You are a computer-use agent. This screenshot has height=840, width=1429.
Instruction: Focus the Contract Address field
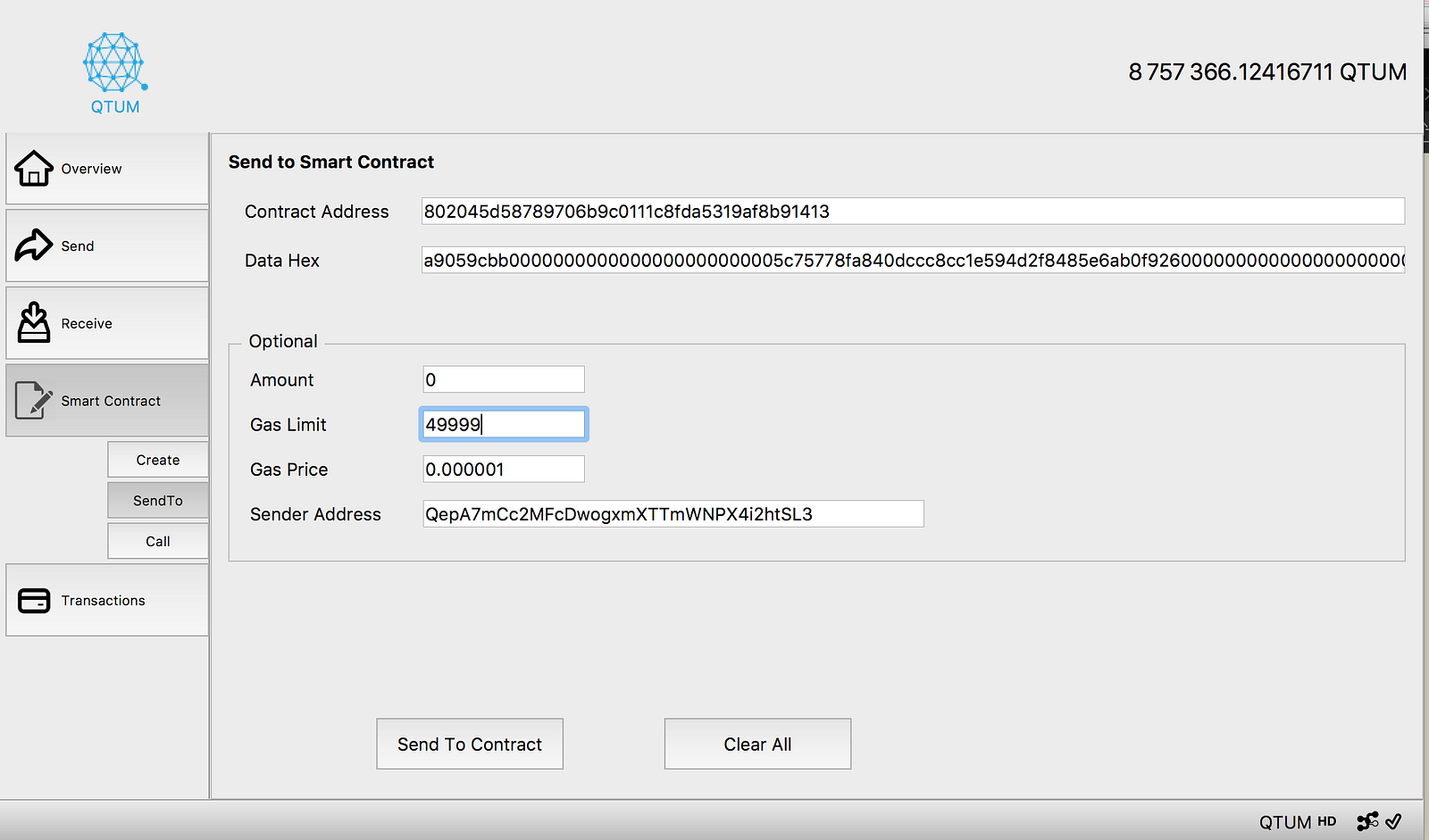pyautogui.click(x=913, y=212)
